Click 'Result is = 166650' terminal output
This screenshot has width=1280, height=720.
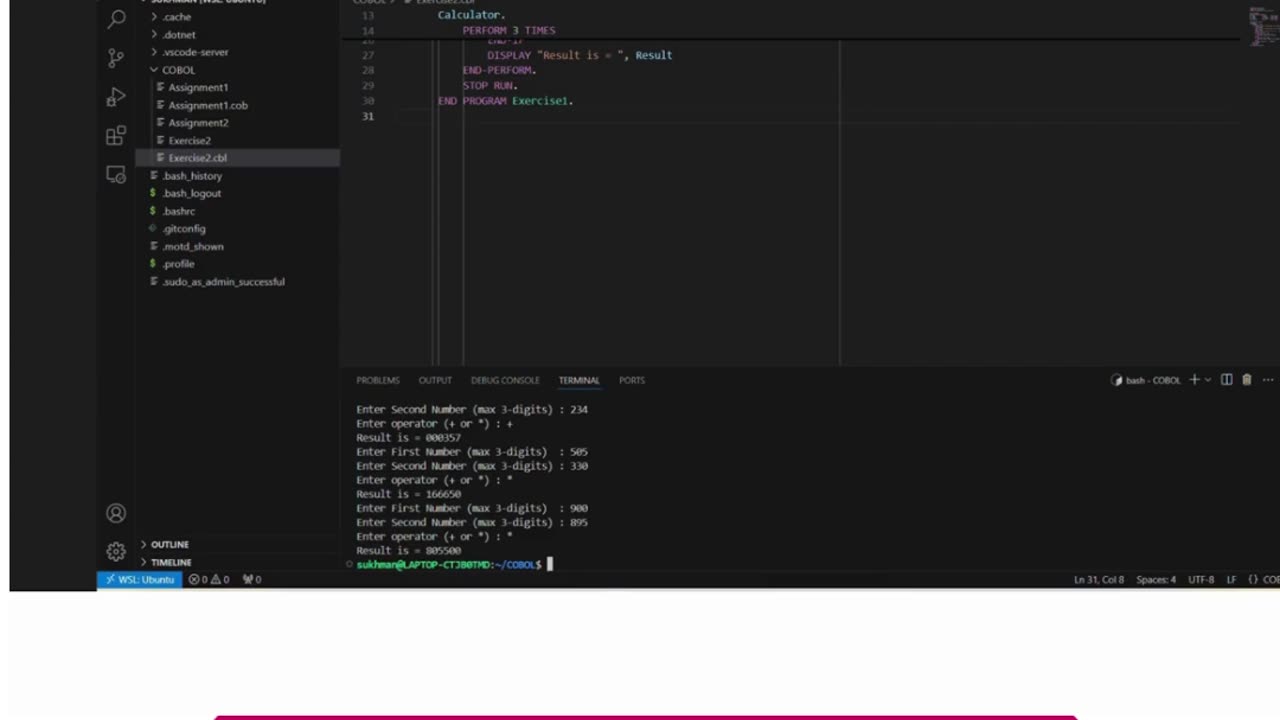click(x=408, y=494)
